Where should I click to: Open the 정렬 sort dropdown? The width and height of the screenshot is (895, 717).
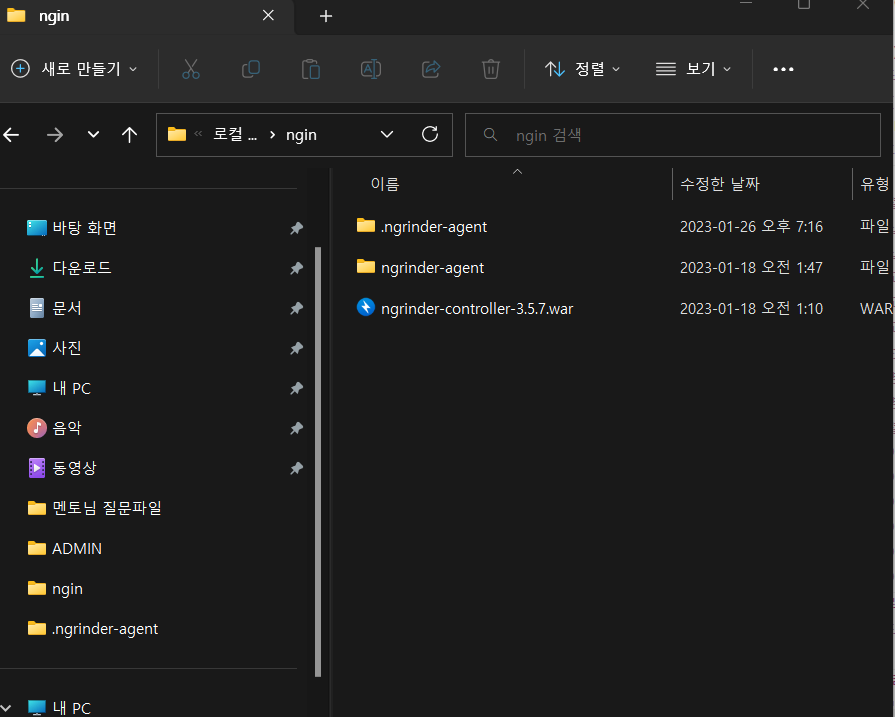click(x=582, y=69)
